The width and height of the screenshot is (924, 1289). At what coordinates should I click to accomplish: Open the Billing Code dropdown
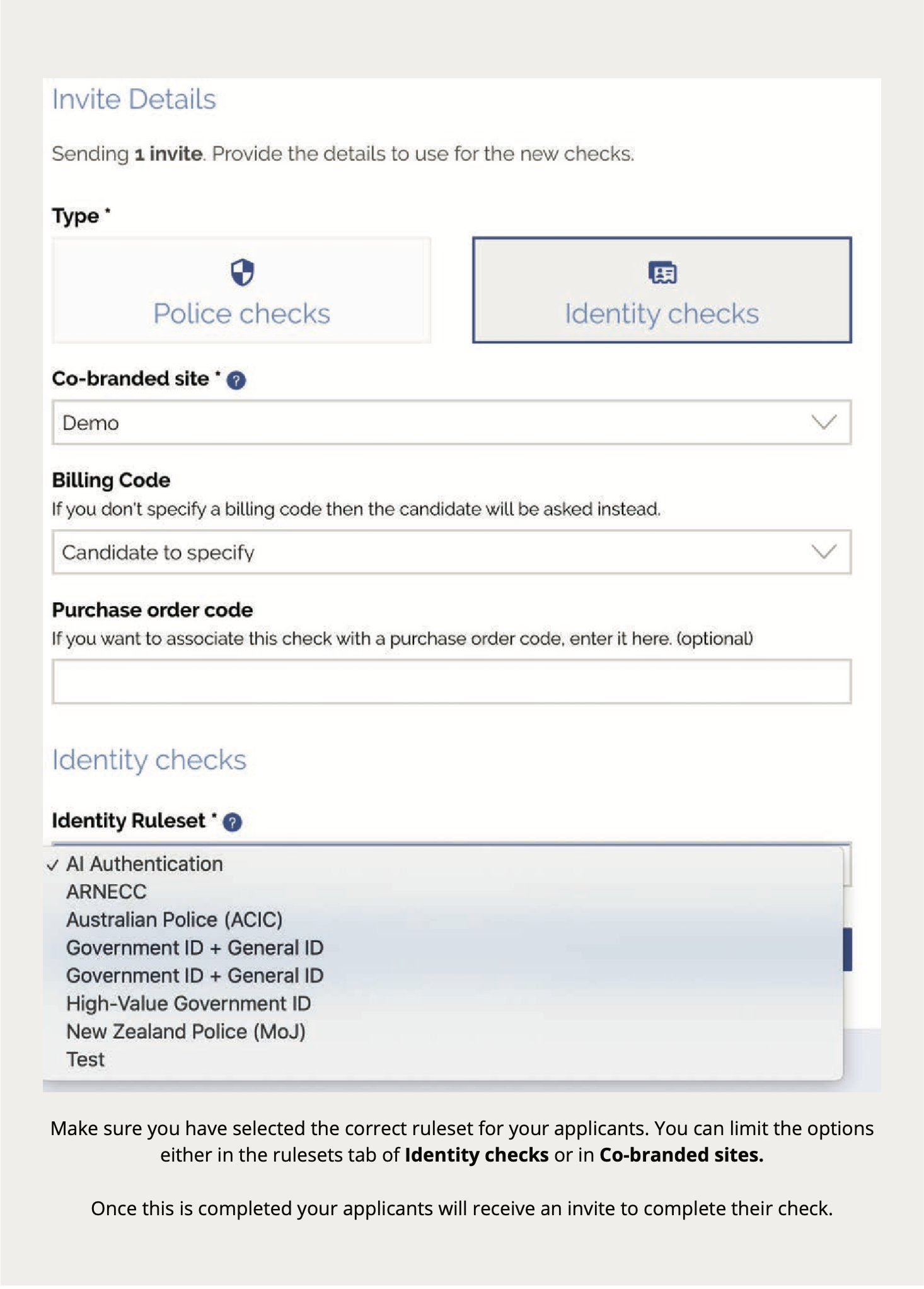pos(451,552)
